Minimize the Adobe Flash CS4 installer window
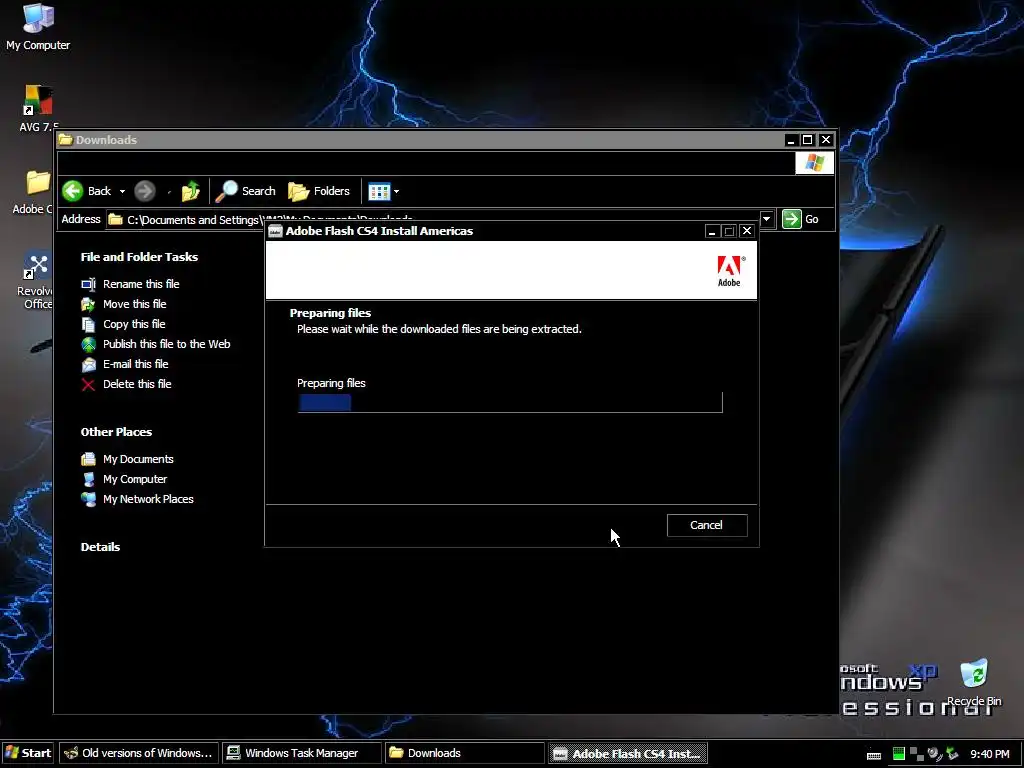The width and height of the screenshot is (1024, 768). pyautogui.click(x=712, y=231)
